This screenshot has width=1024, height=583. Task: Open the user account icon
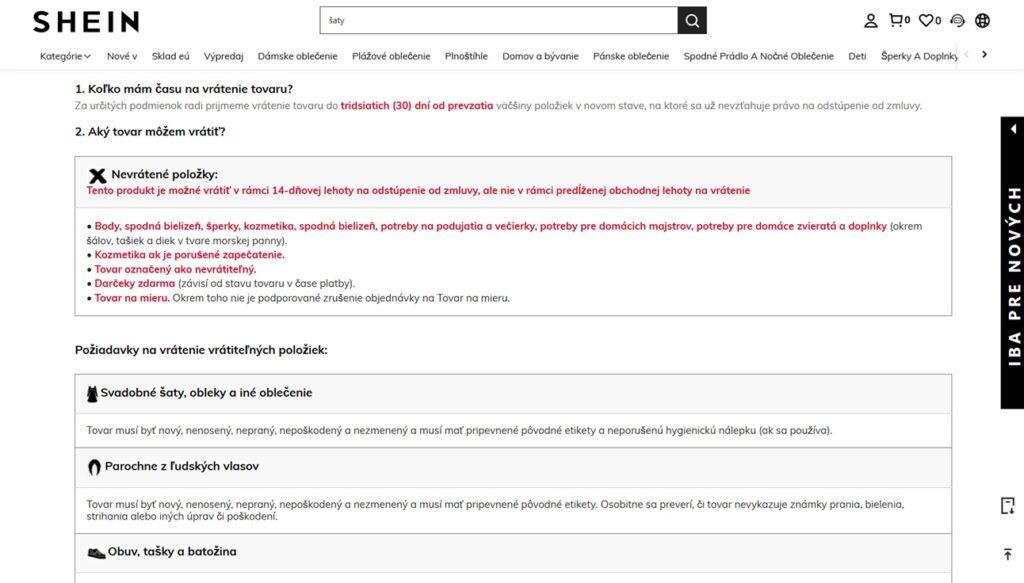pyautogui.click(x=871, y=21)
